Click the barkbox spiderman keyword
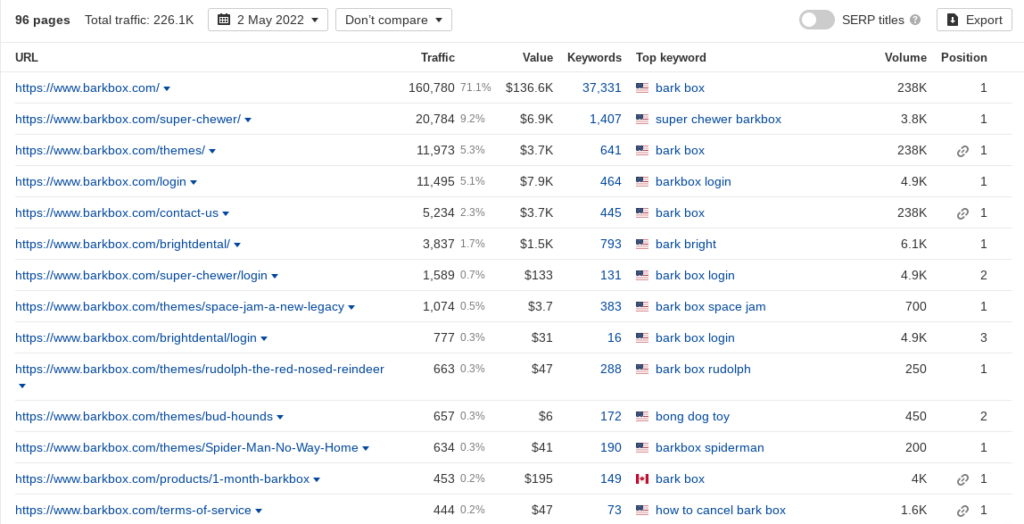 coord(710,448)
